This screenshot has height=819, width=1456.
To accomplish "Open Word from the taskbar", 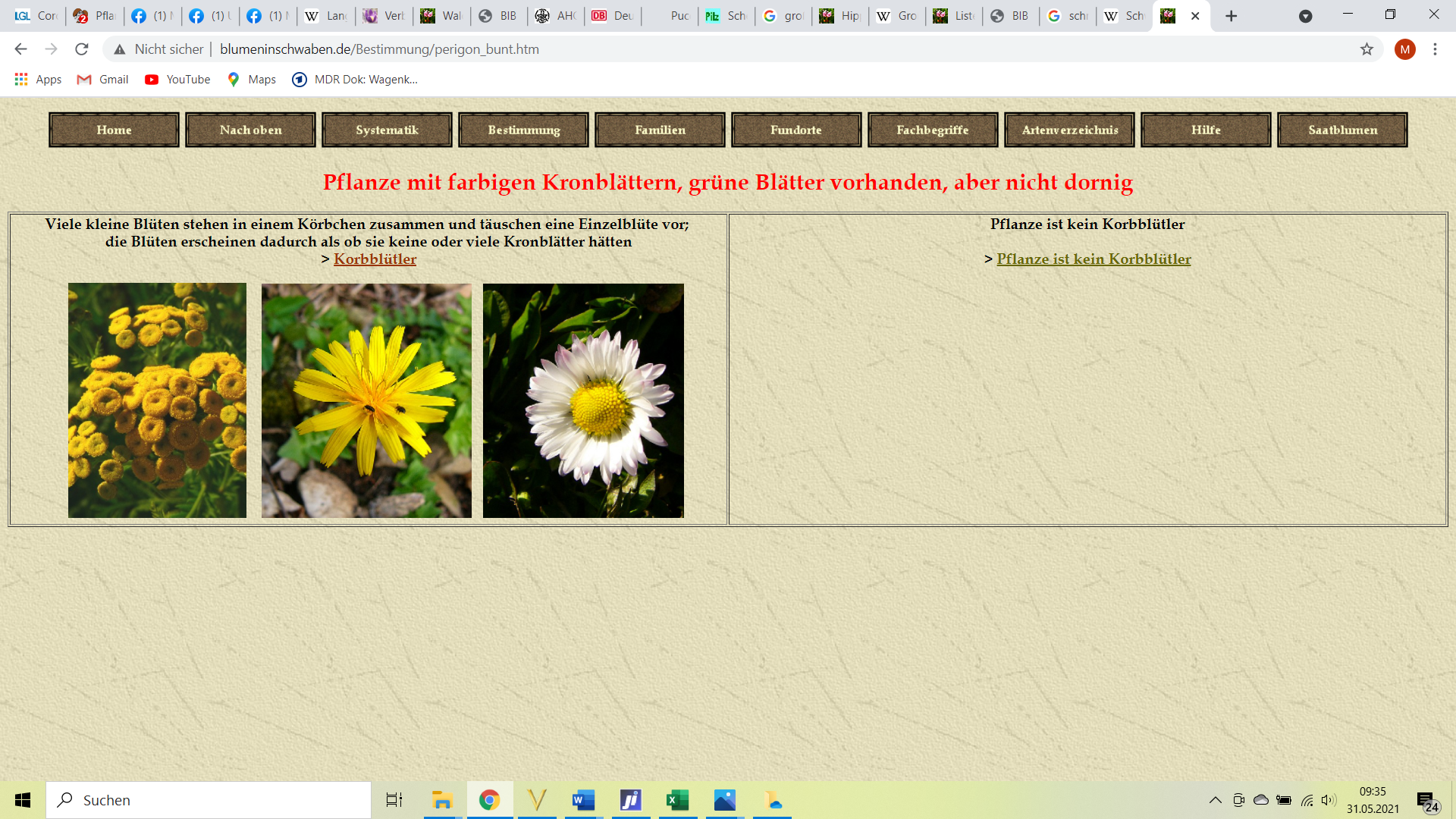I will 583,800.
